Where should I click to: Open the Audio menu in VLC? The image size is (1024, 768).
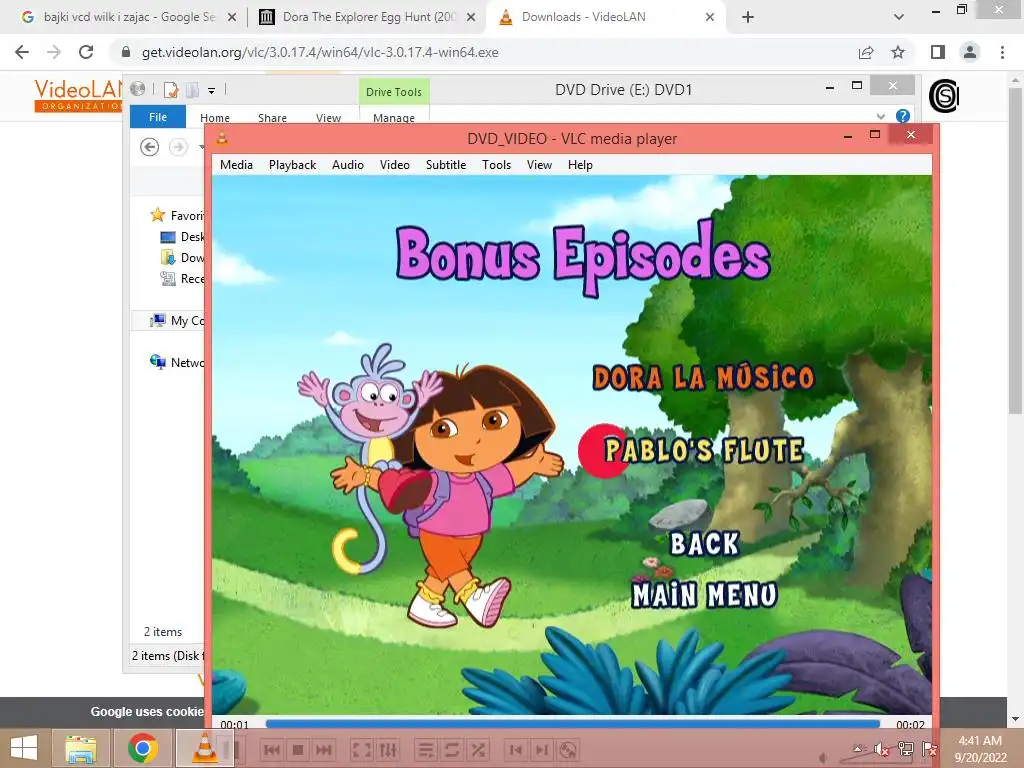347,165
